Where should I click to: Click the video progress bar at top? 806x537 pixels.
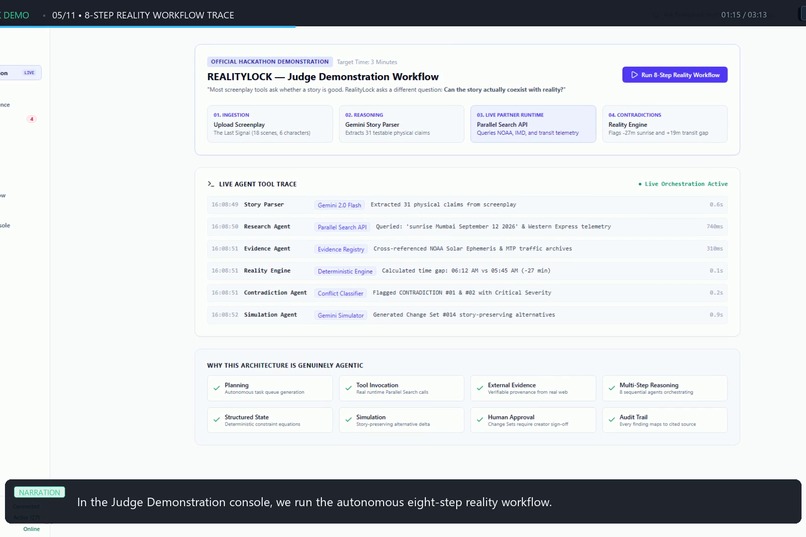point(403,27)
